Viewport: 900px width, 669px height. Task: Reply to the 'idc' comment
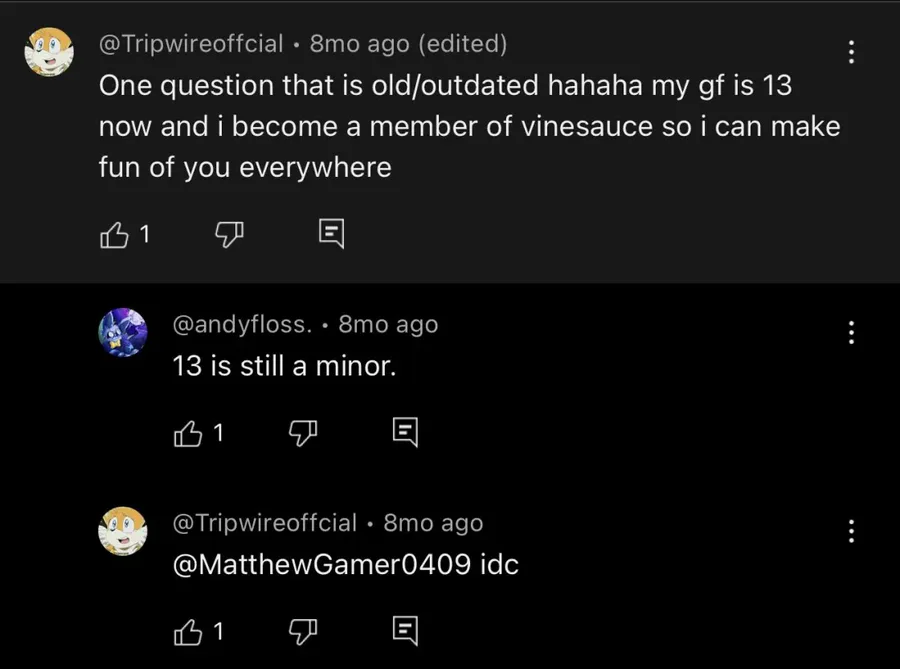click(404, 631)
